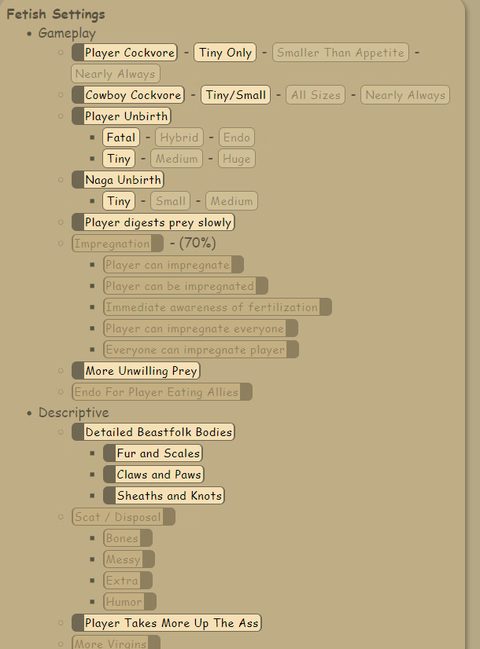Choose Smaller Than Appetite option
The height and width of the screenshot is (649, 480).
tap(340, 53)
